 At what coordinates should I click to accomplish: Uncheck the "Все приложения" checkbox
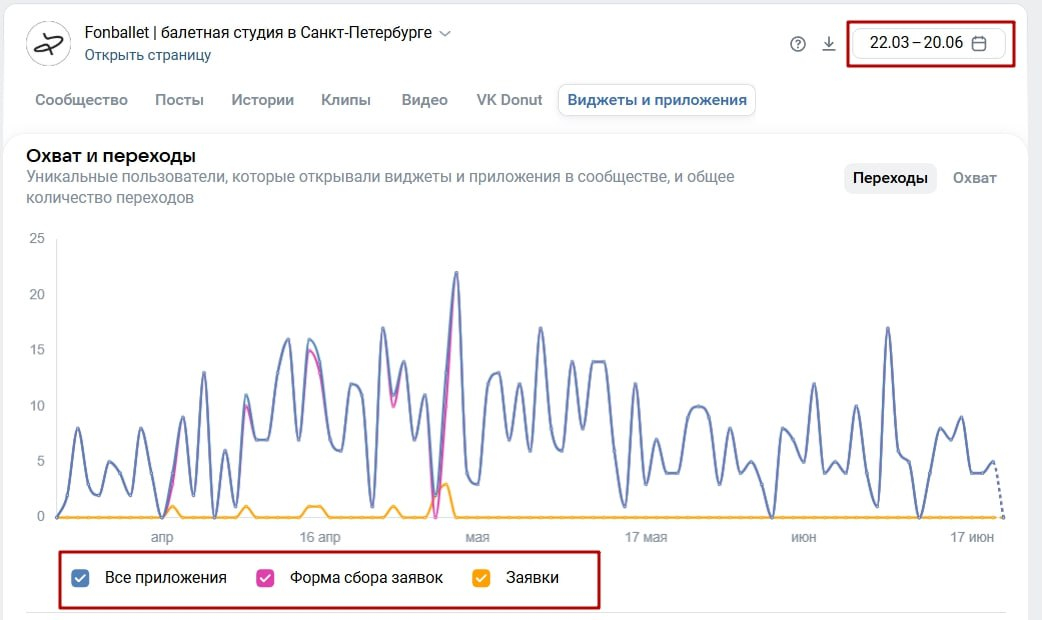82,578
